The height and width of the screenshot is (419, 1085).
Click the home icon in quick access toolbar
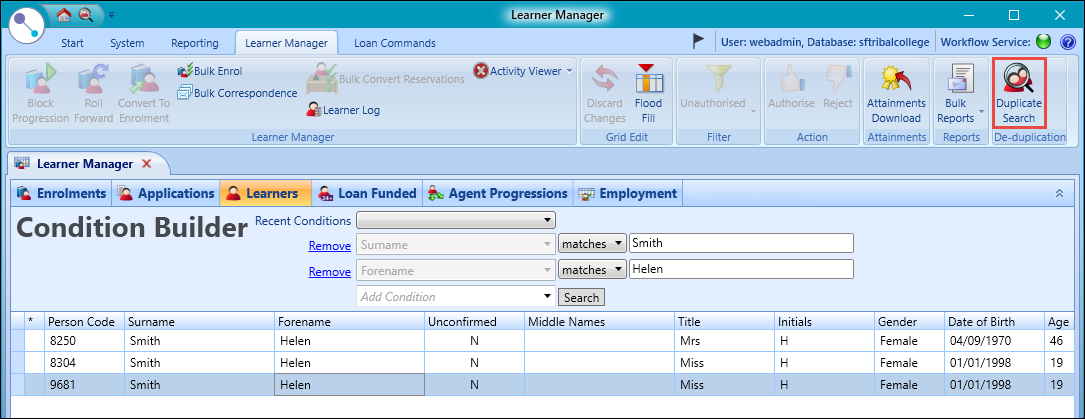click(x=64, y=14)
